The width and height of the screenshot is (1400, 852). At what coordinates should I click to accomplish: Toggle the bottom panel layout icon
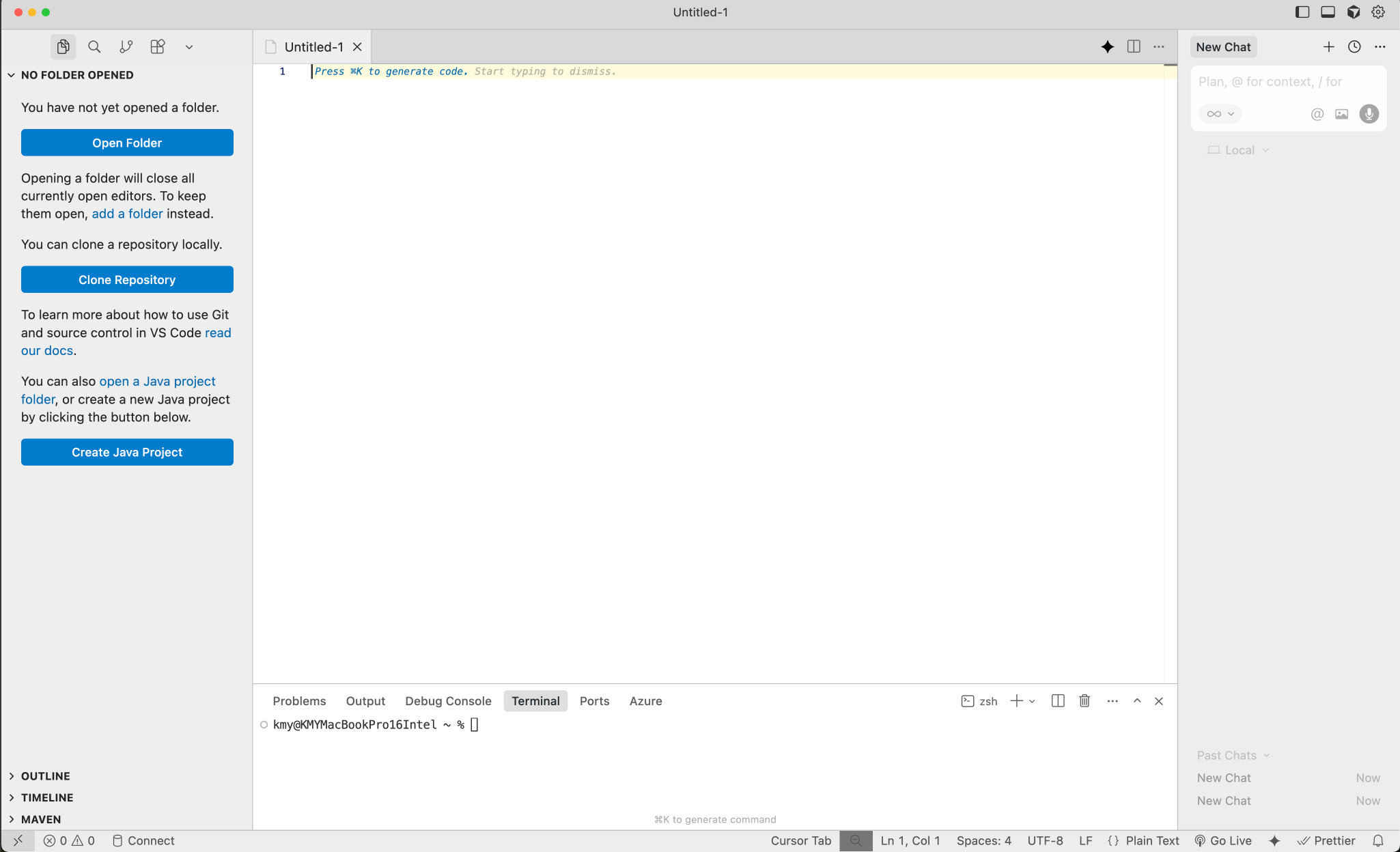pos(1328,12)
